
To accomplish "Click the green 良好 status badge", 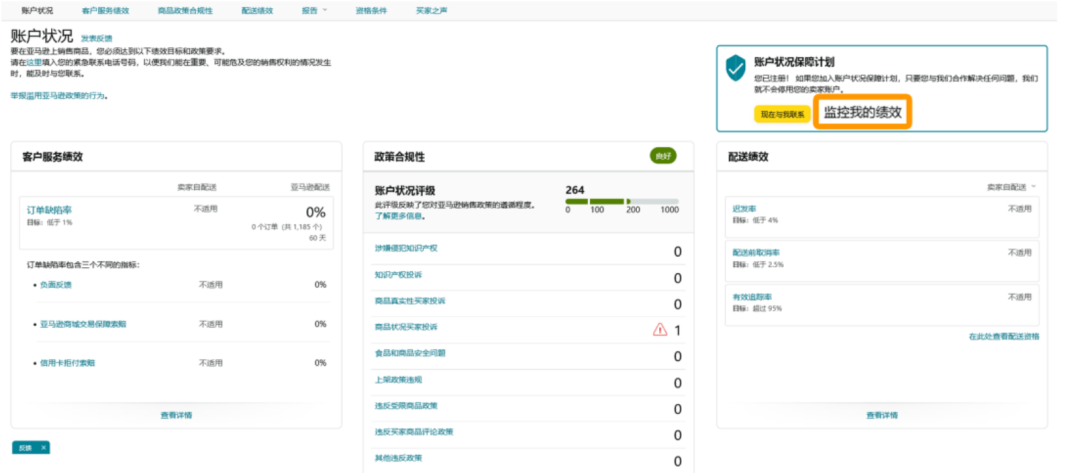I will coord(663,156).
